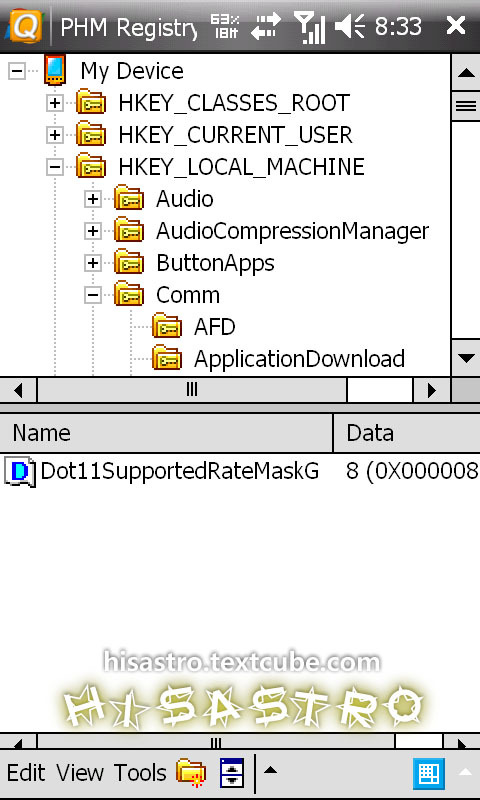Click the HKEY_CURRENT_USER folder icon
This screenshot has width=480, height=800.
coord(91,135)
